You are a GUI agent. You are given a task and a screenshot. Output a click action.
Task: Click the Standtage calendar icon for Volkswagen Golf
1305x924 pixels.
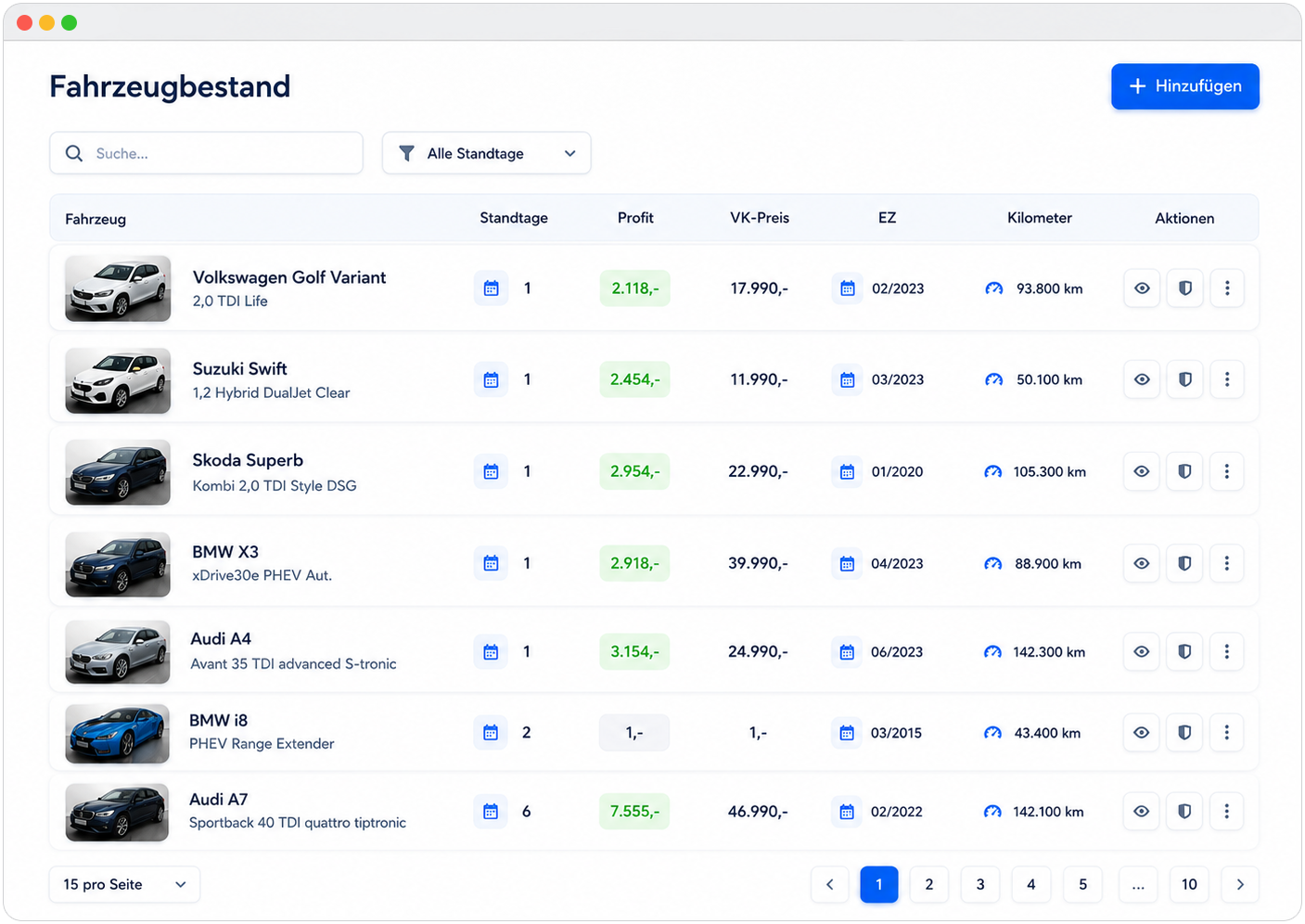coord(492,289)
